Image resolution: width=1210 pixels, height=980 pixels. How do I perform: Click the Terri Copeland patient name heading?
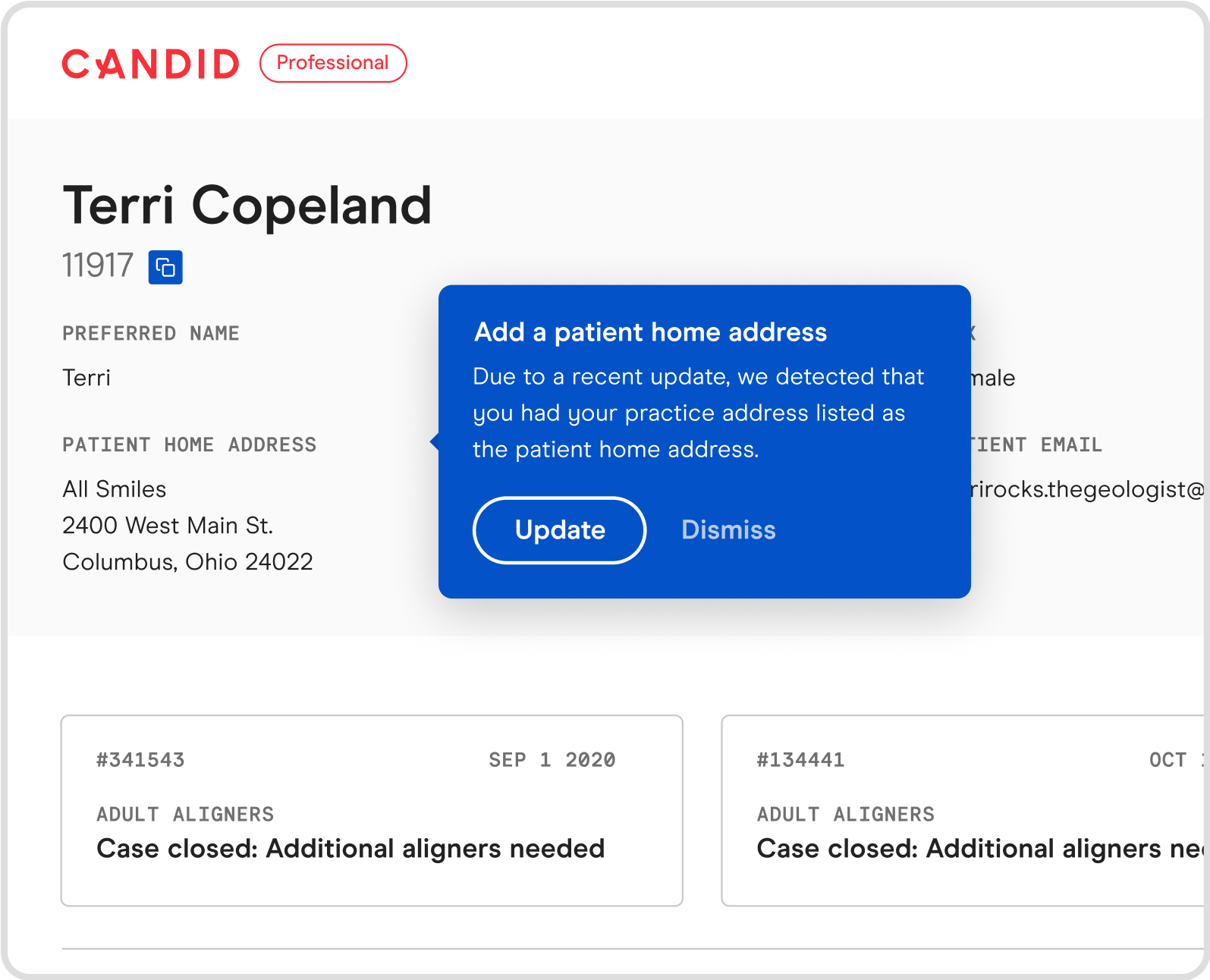coord(247,206)
